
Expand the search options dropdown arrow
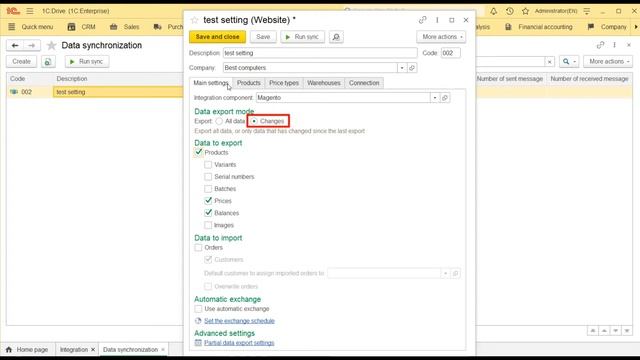point(575,62)
